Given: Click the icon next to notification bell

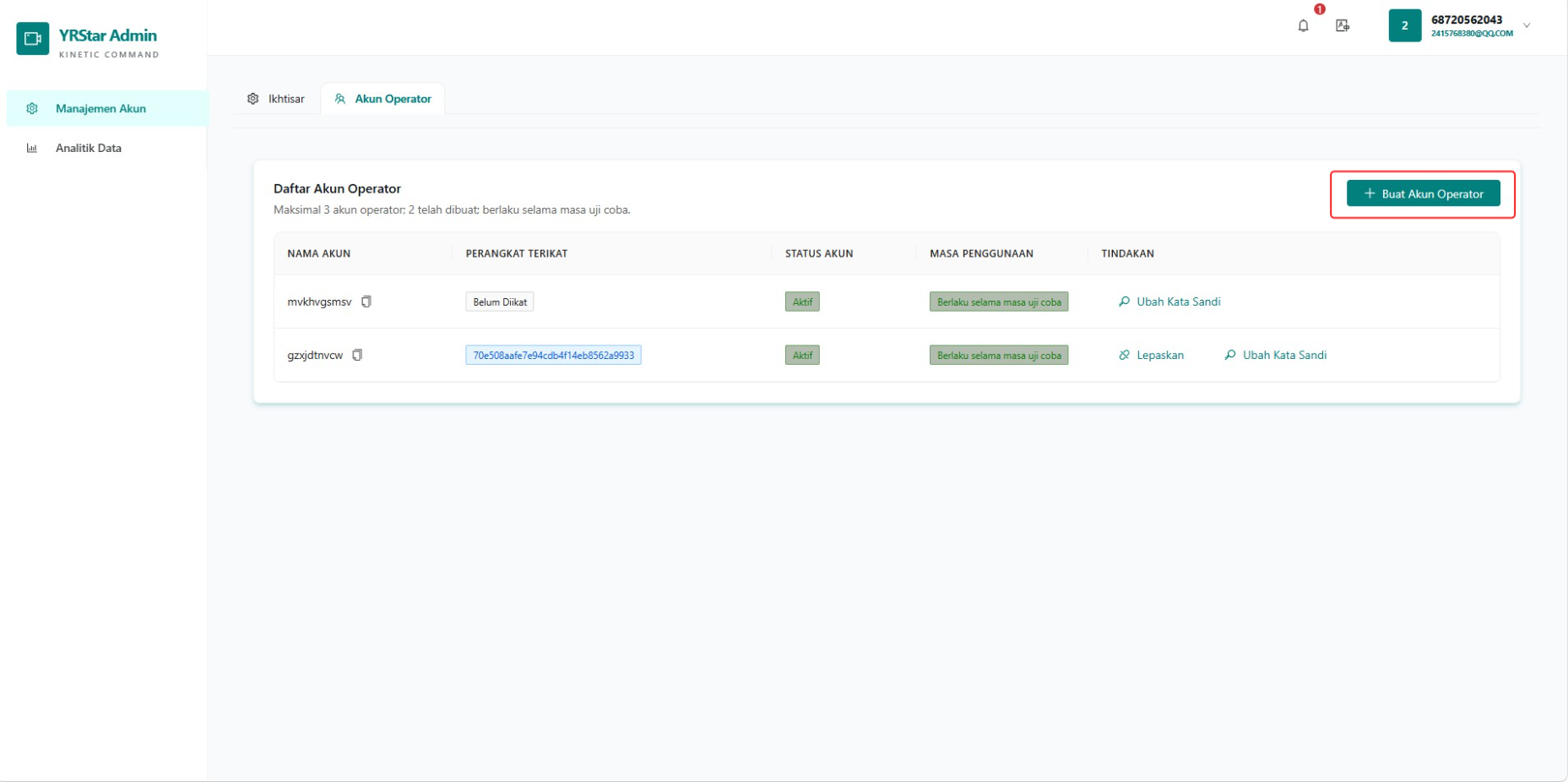Looking at the screenshot, I should click(x=1342, y=26).
